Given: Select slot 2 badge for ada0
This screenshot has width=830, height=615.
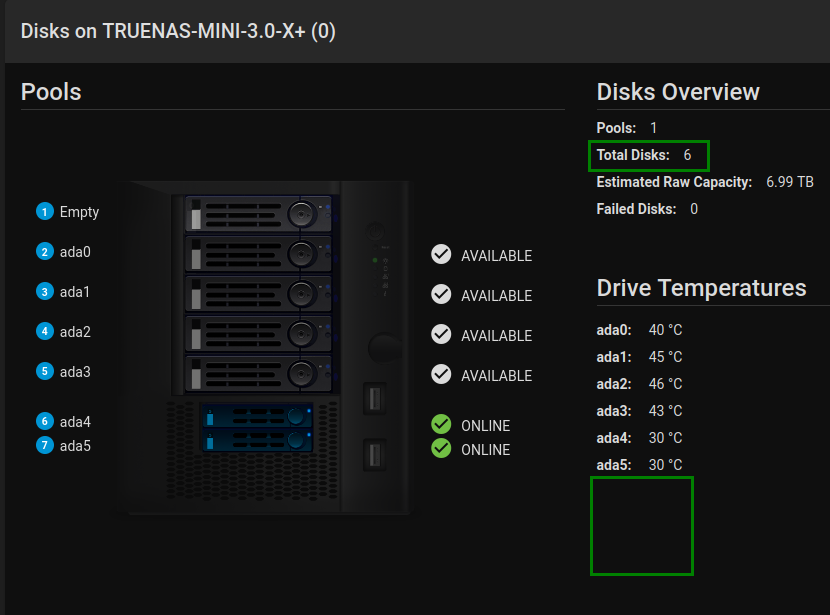Looking at the screenshot, I should pos(45,251).
